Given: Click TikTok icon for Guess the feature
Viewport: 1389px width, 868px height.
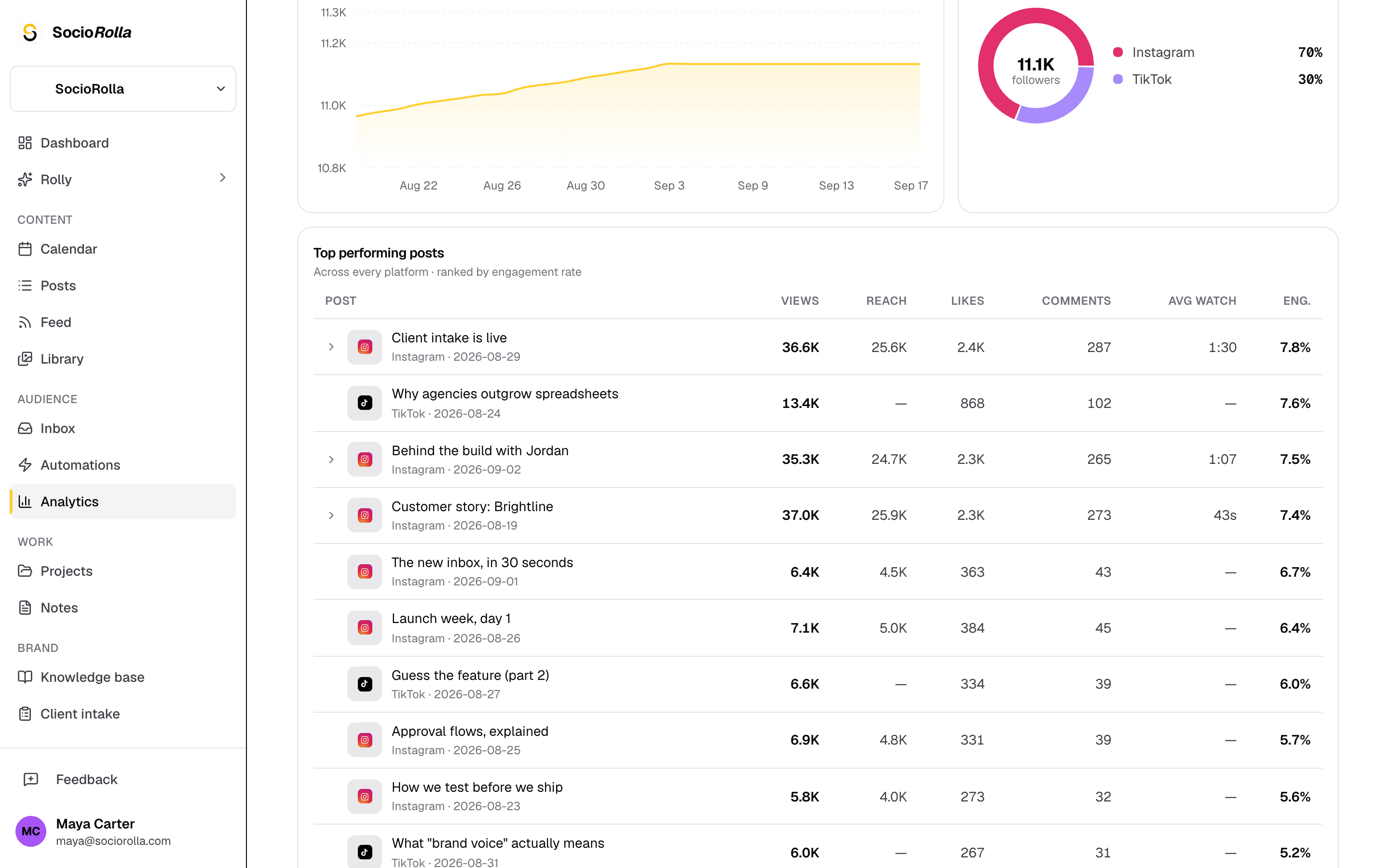Looking at the screenshot, I should (x=365, y=684).
